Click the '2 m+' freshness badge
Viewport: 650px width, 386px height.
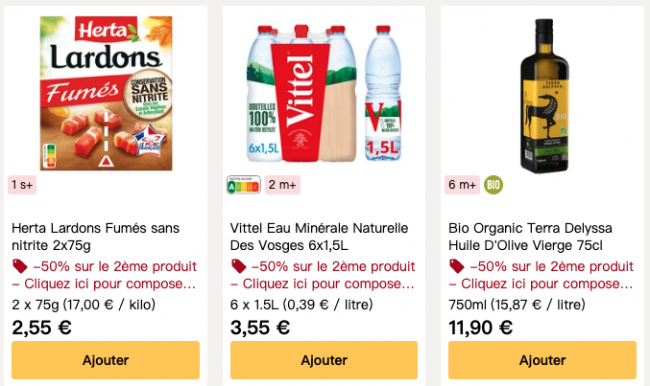tap(283, 185)
